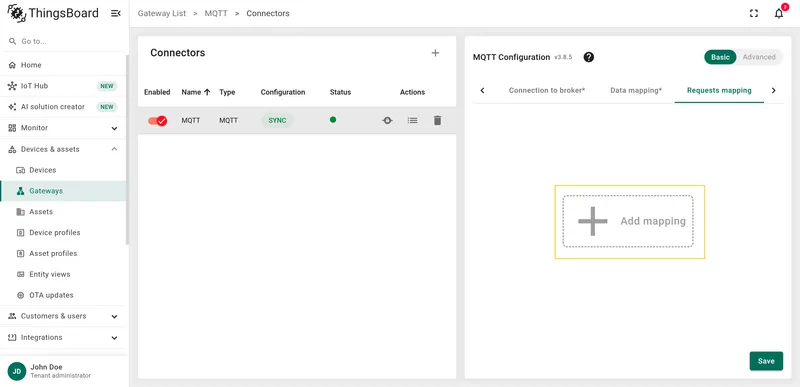The width and height of the screenshot is (800, 387).
Task: Click the ThingsBoard logo
Action: [x=53, y=13]
